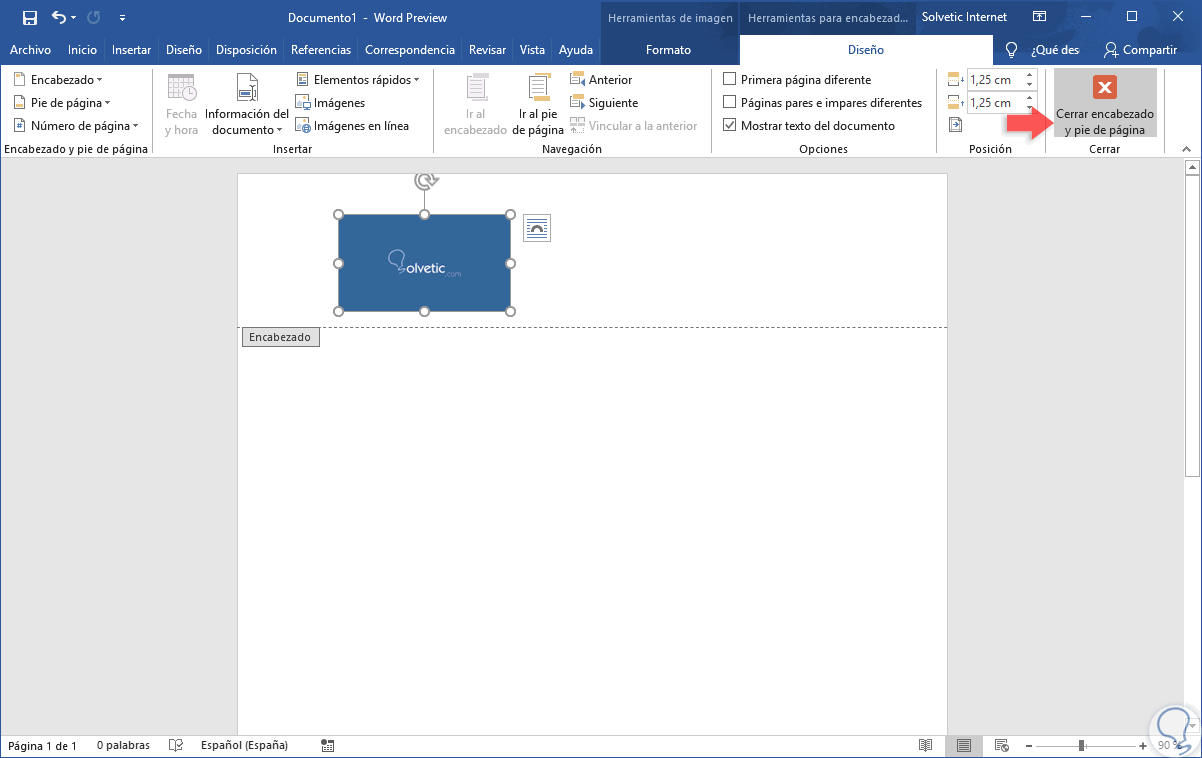
Task: Go to the Correspondencia tab
Action: click(410, 50)
